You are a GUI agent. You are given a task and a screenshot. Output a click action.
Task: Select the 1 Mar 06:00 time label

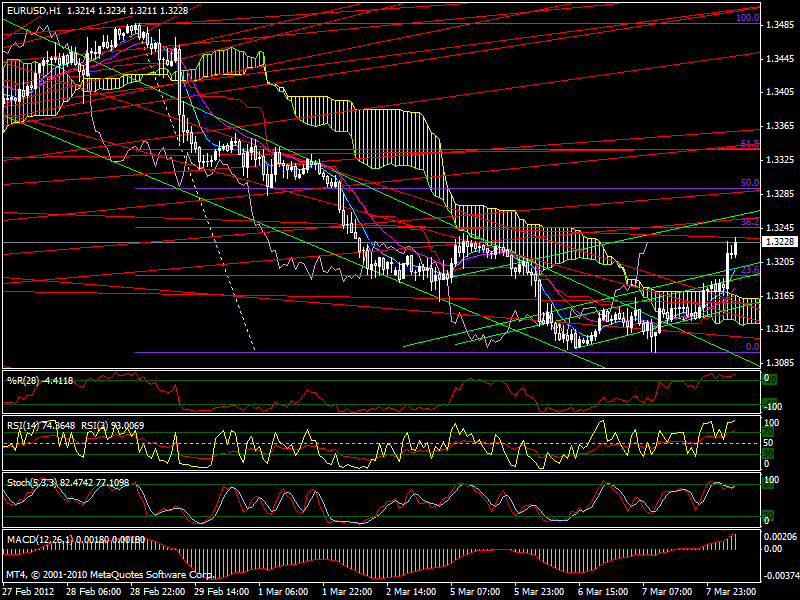click(283, 592)
